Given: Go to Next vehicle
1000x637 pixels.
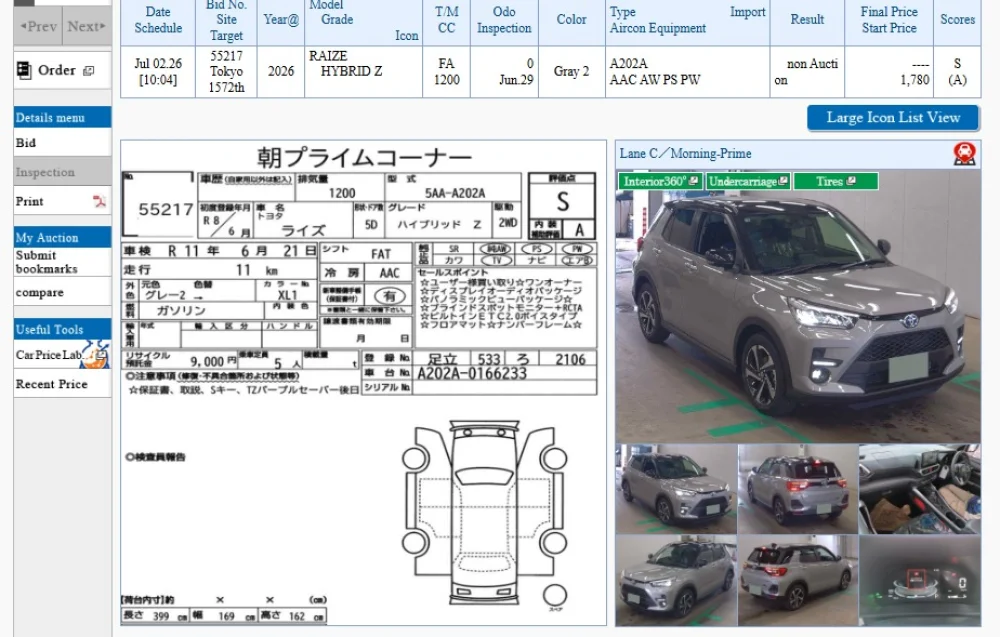Looking at the screenshot, I should click(87, 26).
